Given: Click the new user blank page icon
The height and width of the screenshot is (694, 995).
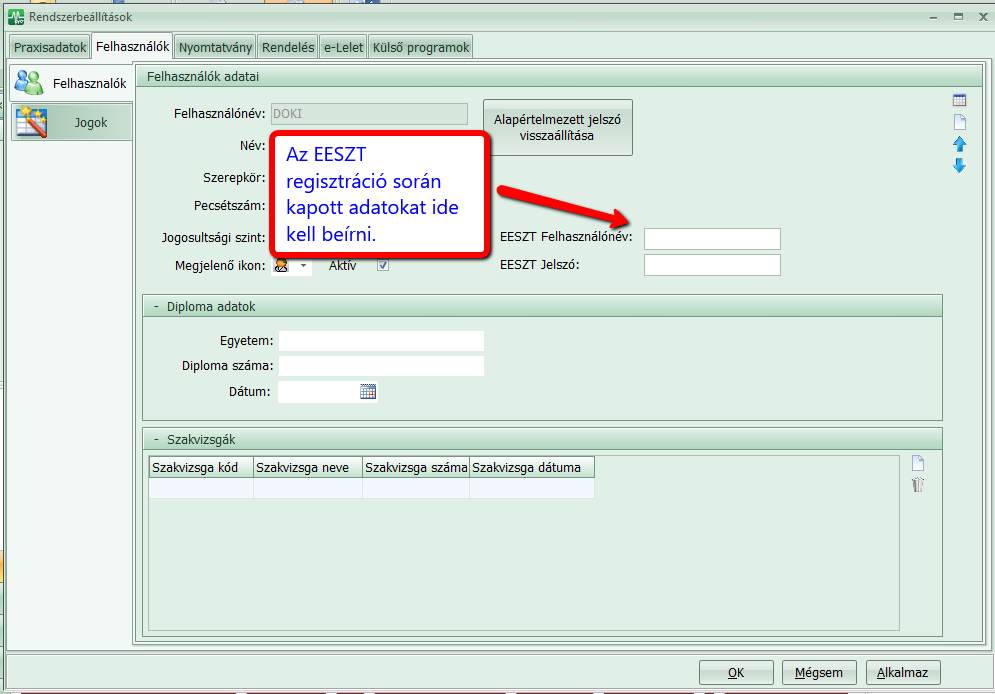Looking at the screenshot, I should coord(959,122).
